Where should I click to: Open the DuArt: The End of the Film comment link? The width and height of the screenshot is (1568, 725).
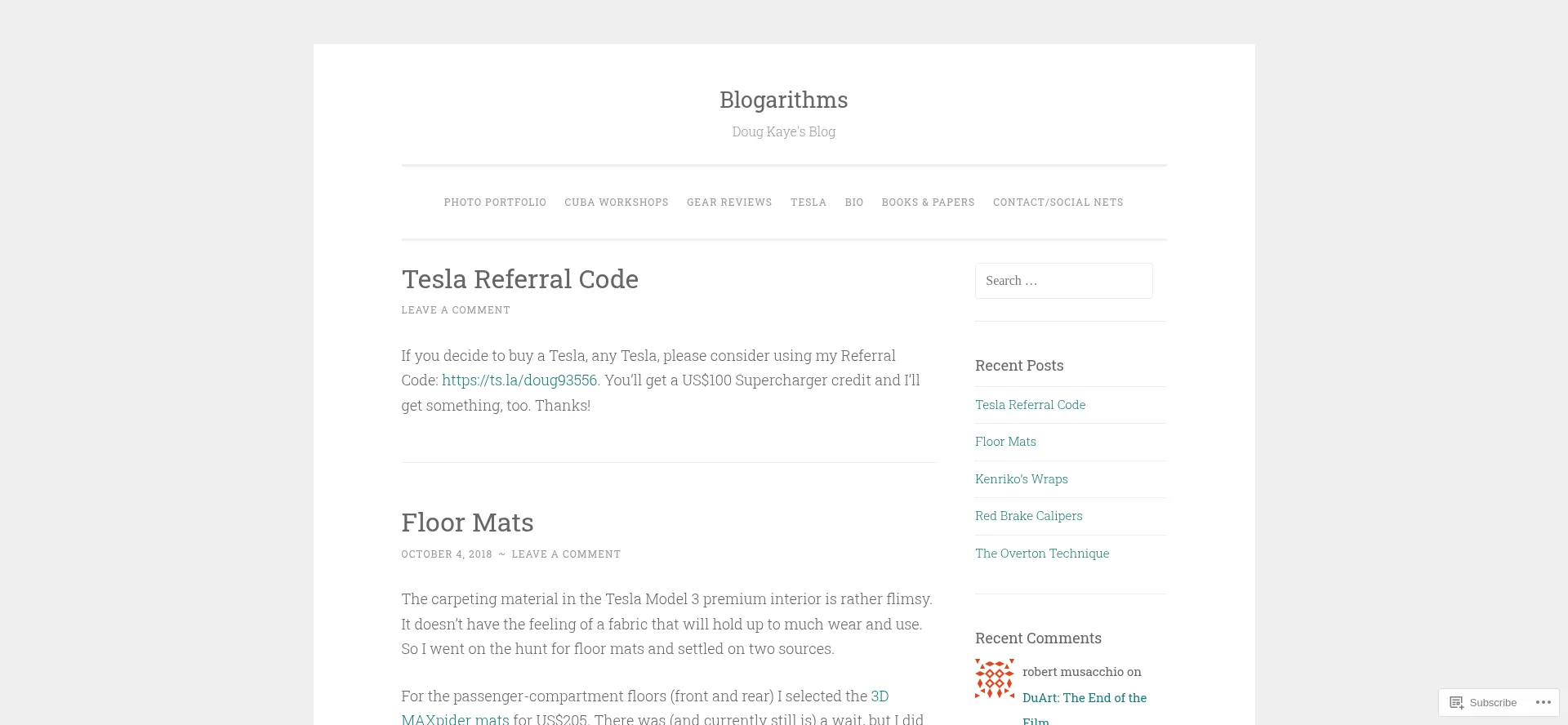point(1084,698)
